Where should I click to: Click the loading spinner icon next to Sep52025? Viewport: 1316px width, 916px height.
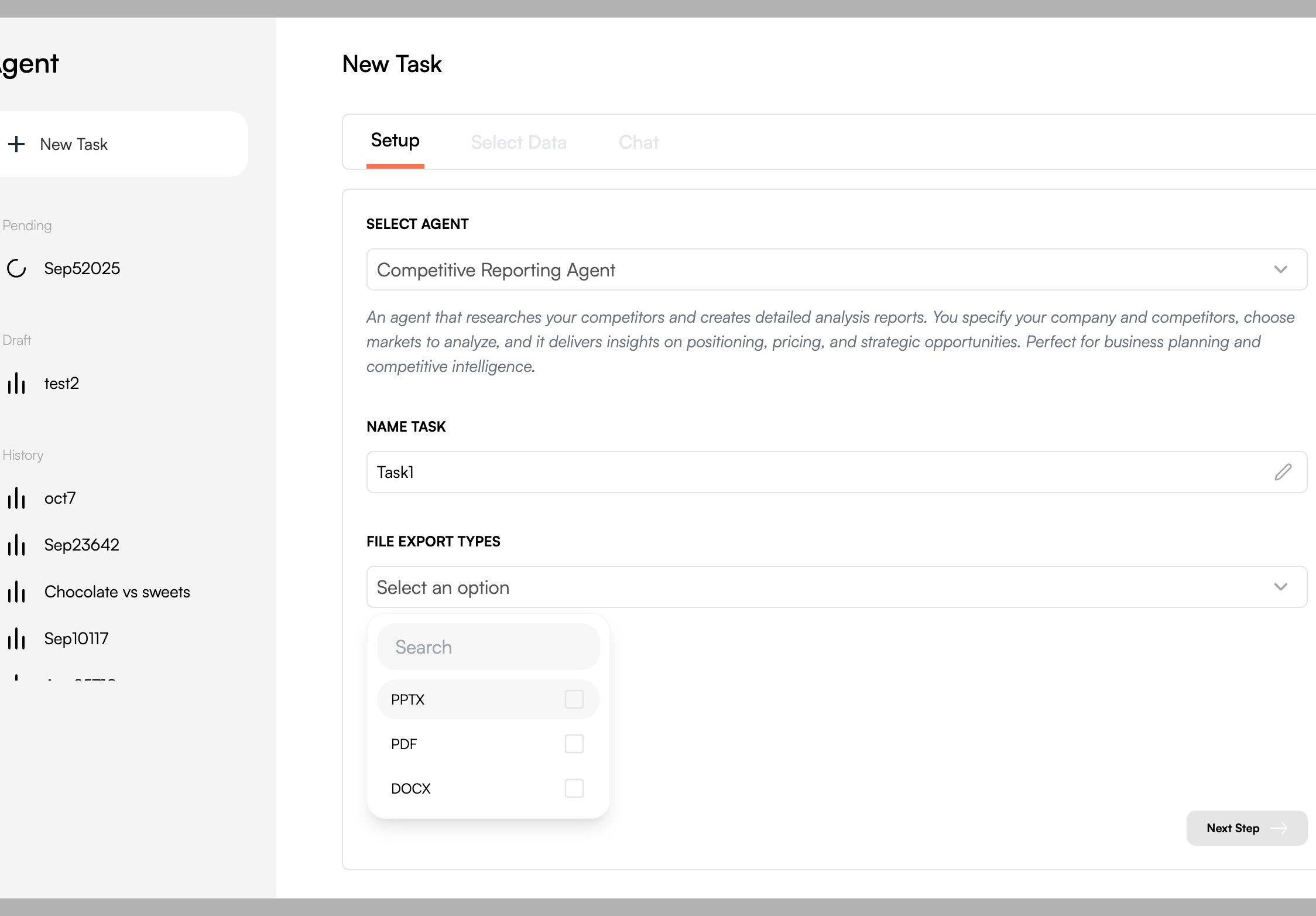tap(16, 268)
